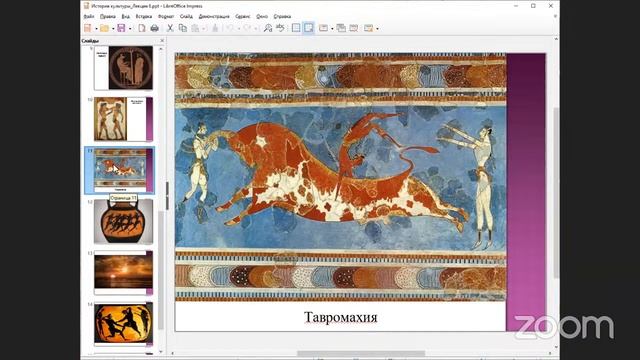This screenshot has height=360, width=640.
Task: Click the Paste clipboard icon
Action: coord(195,28)
